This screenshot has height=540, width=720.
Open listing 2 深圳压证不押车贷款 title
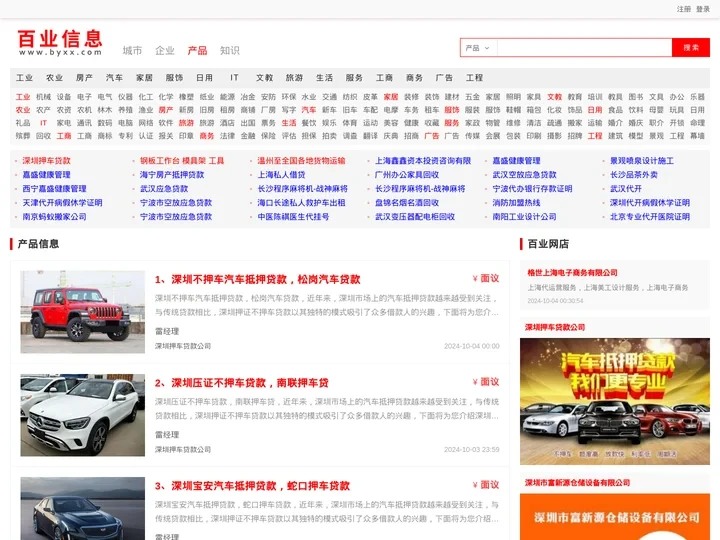pos(242,382)
